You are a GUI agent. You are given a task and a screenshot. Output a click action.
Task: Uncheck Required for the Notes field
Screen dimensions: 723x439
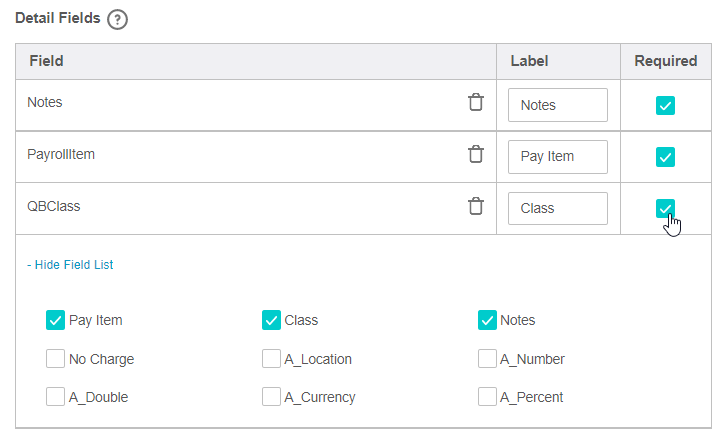(665, 106)
